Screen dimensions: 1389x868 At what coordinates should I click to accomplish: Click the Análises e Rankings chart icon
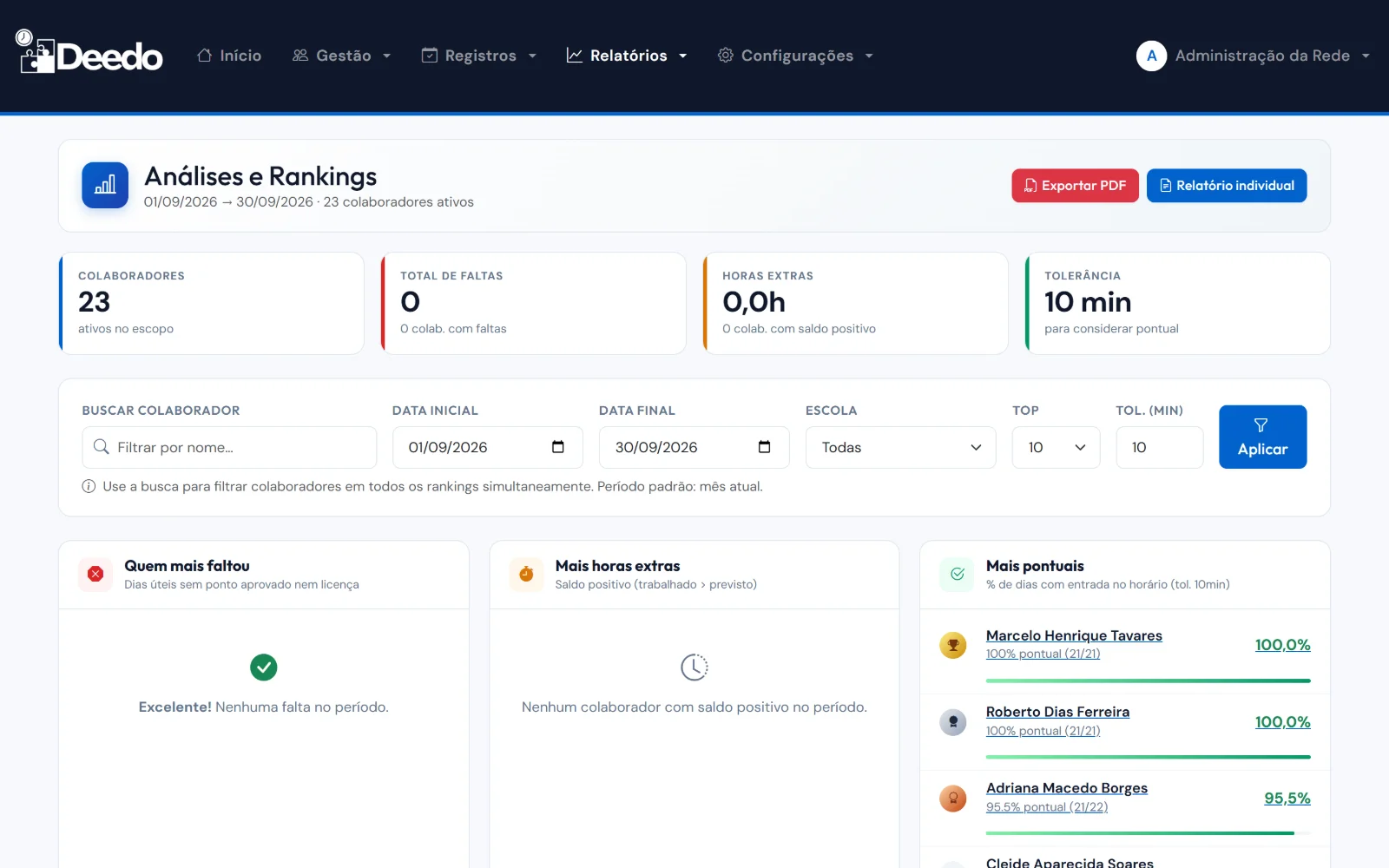[x=105, y=185]
